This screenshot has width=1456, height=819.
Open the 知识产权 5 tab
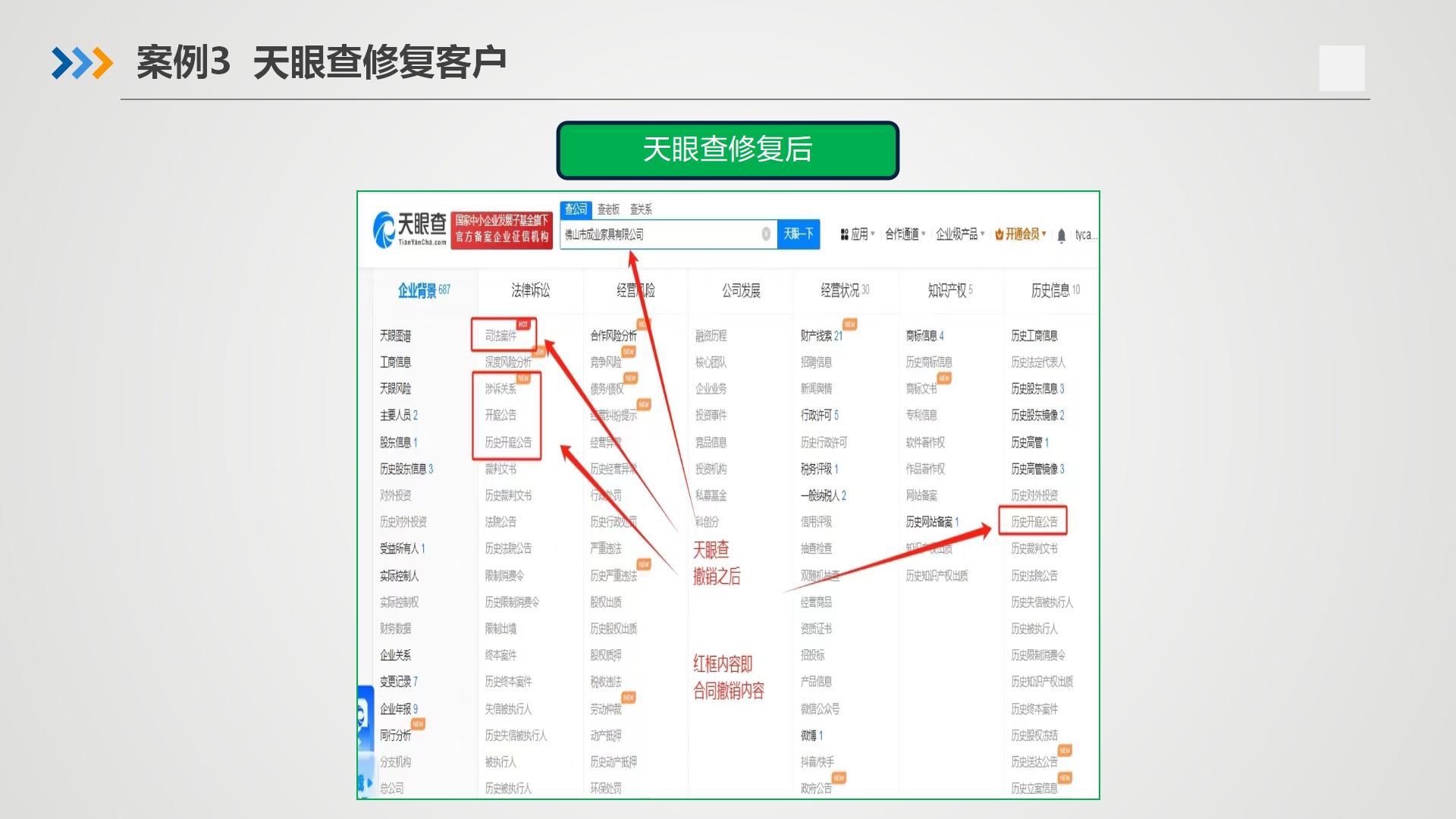click(x=950, y=290)
